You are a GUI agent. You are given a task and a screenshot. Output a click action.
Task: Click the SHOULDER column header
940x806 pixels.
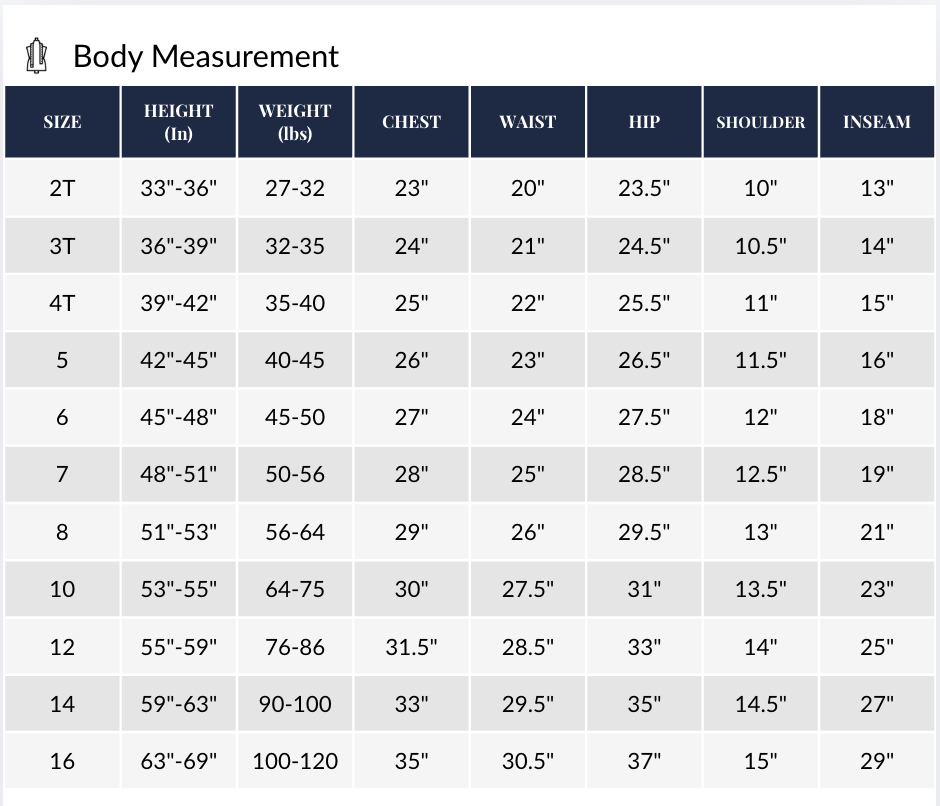(760, 122)
